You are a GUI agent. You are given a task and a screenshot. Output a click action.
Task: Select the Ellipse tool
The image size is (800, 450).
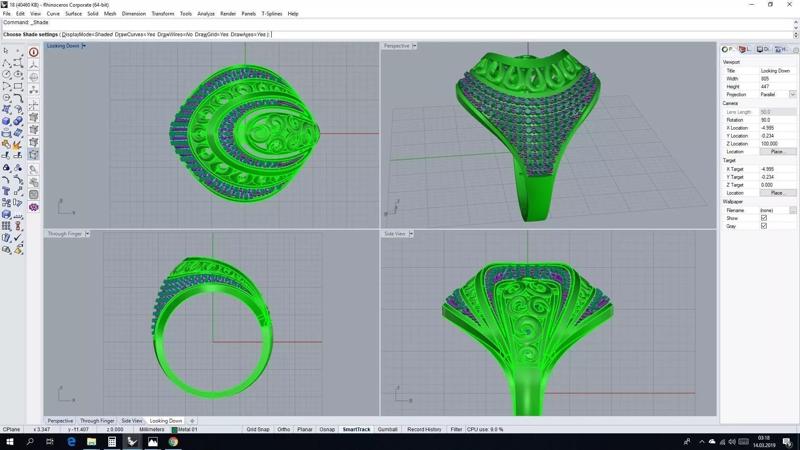point(18,74)
